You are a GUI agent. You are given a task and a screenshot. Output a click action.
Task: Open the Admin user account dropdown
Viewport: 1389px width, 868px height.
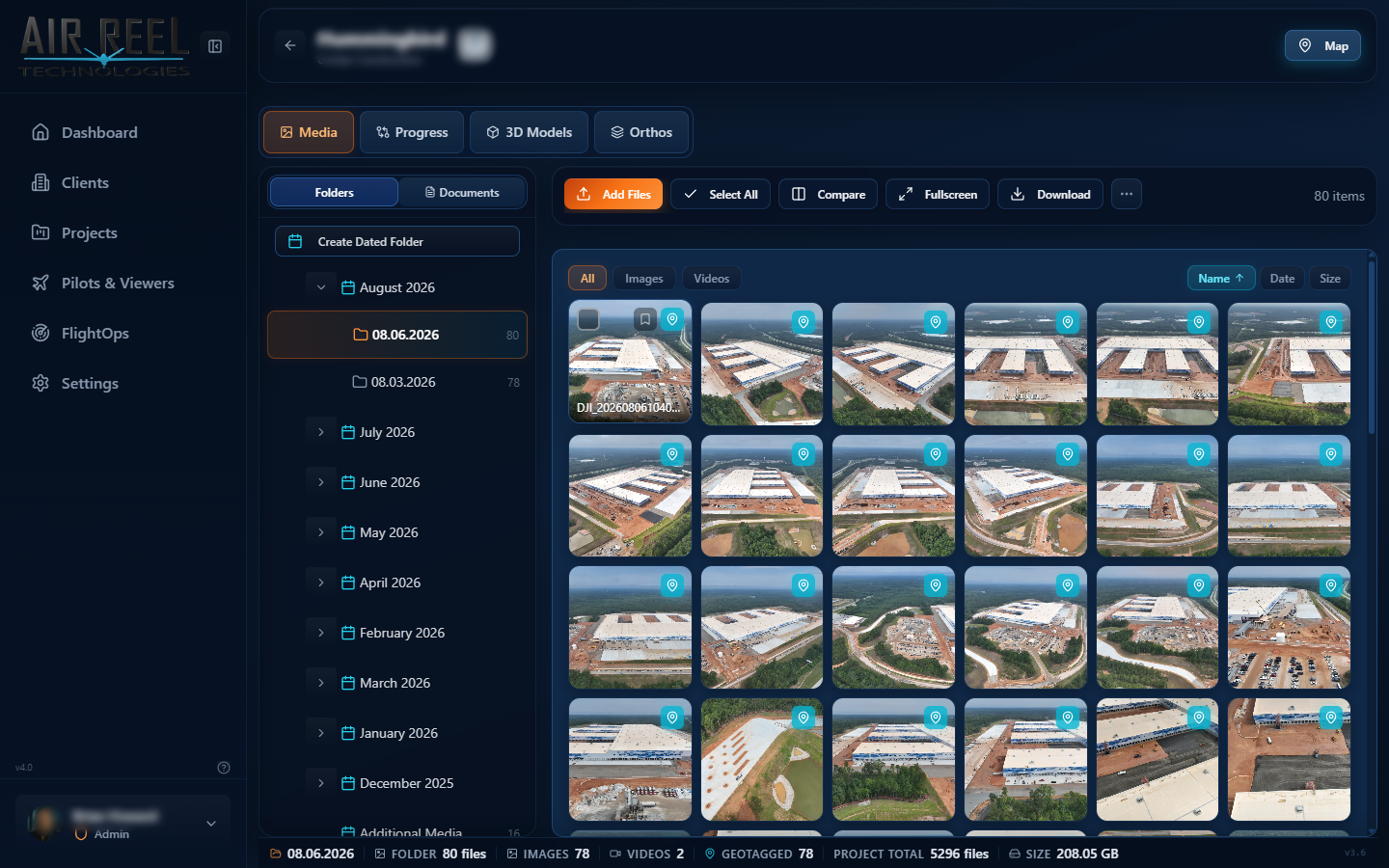pos(123,824)
